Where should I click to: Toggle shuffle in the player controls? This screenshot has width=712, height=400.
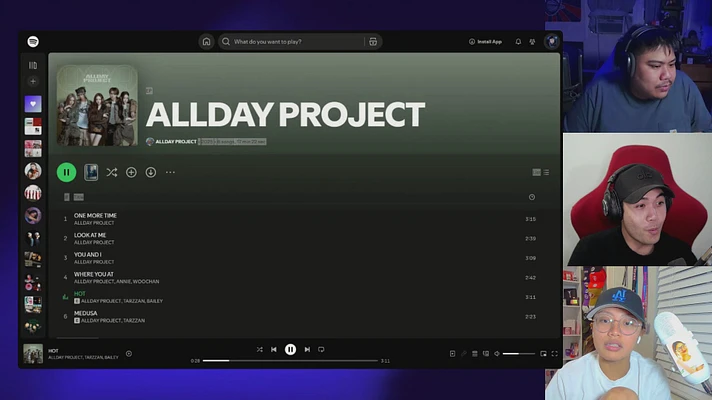259,350
